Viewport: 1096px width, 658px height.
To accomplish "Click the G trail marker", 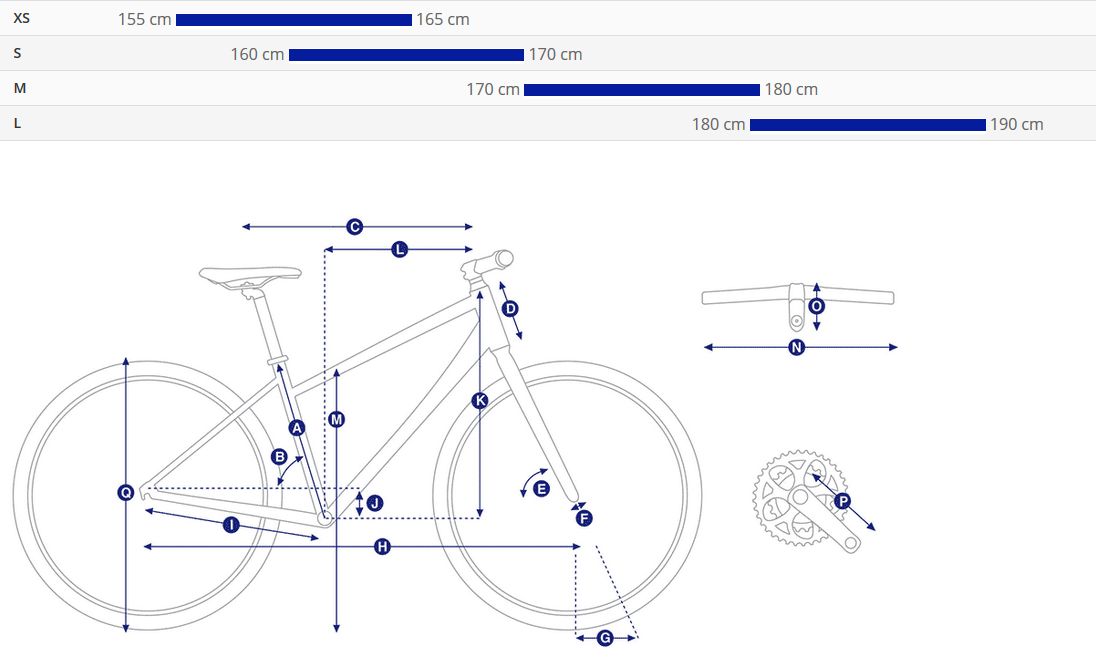I will click(604, 637).
